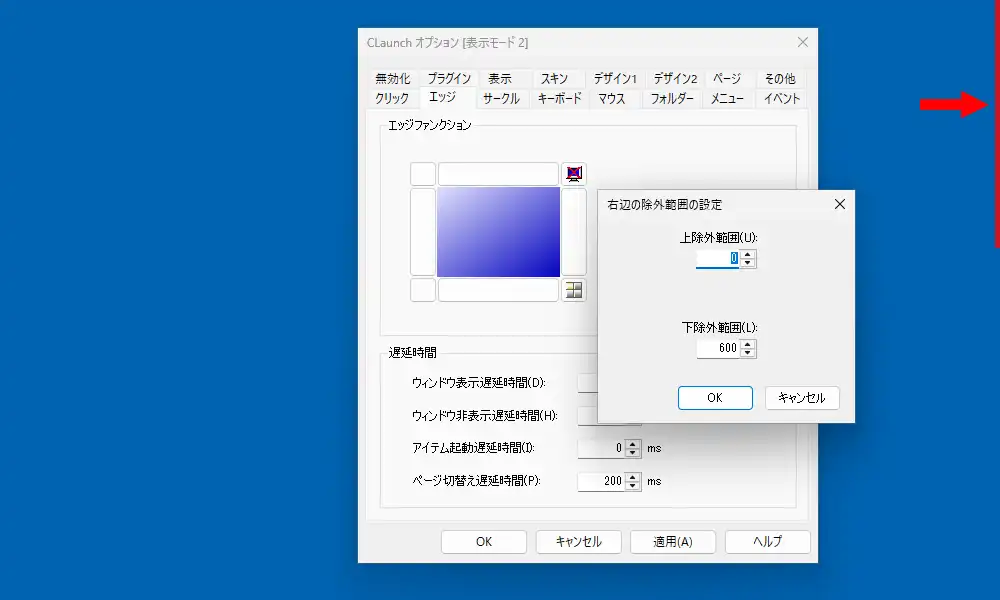Click キャンセル in the exclusion range dialog

point(802,398)
